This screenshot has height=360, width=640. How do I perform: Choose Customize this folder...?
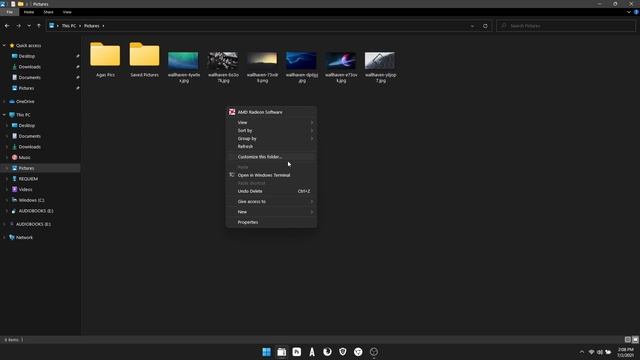(271, 157)
